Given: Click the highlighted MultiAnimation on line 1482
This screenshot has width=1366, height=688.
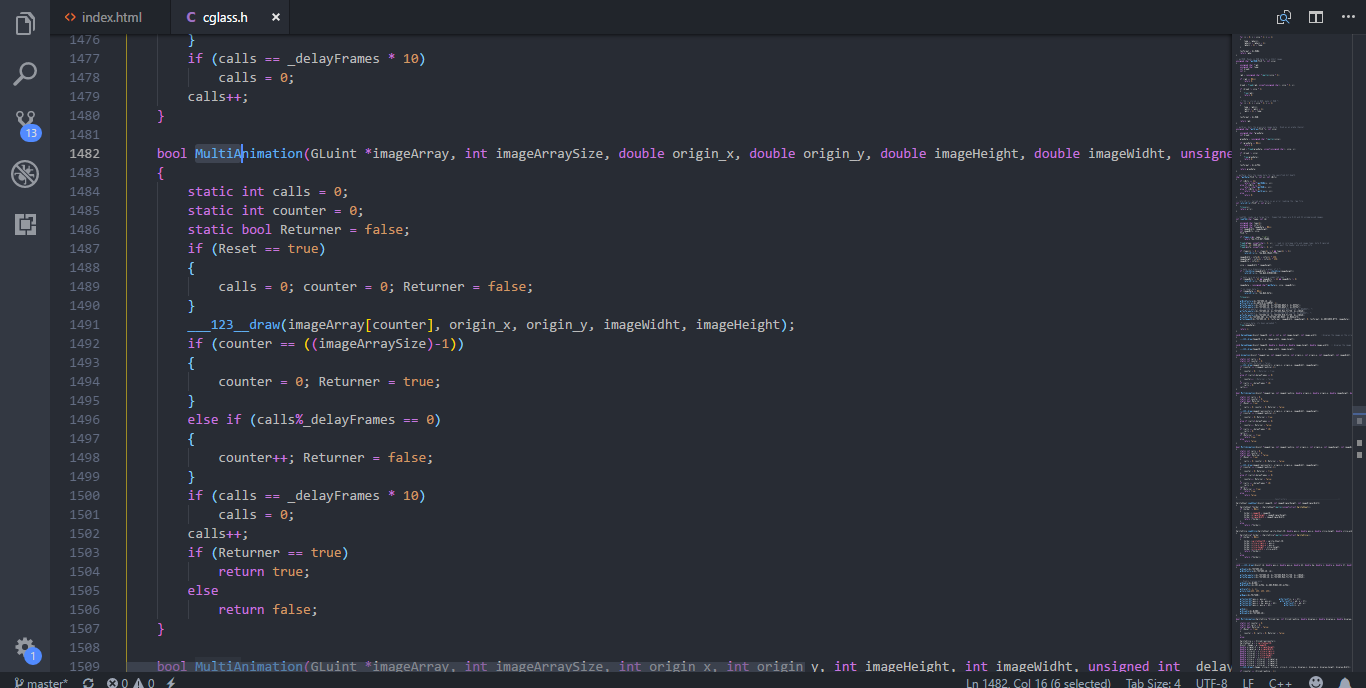Looking at the screenshot, I should click(x=249, y=153).
